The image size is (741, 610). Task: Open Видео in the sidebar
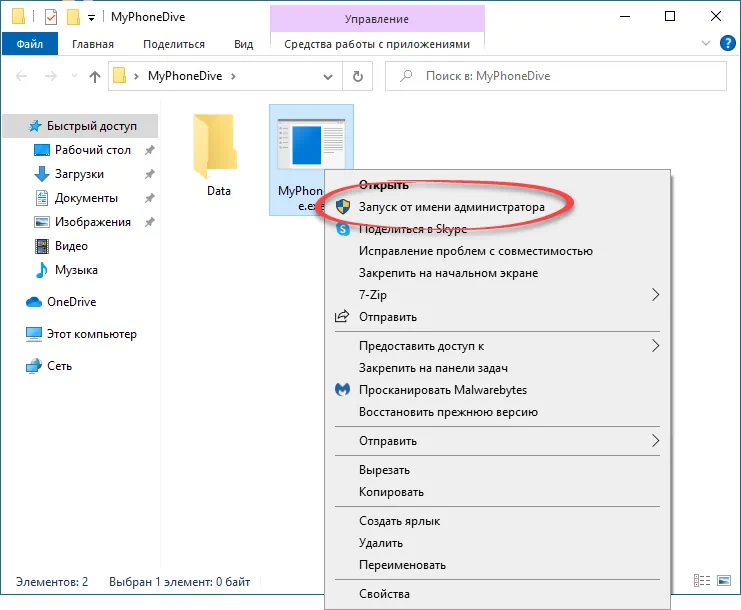(71, 246)
